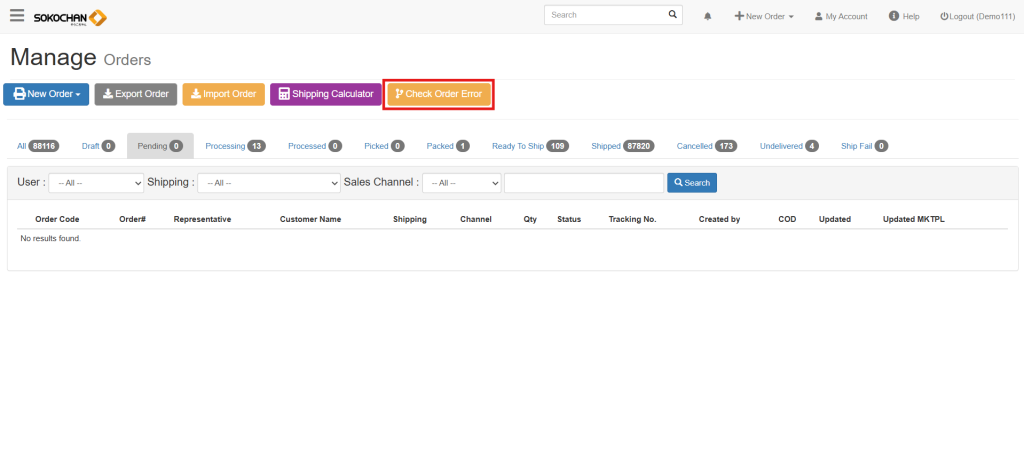The width and height of the screenshot is (1024, 462).
Task: Click the Sokochan logo
Action: (70, 17)
